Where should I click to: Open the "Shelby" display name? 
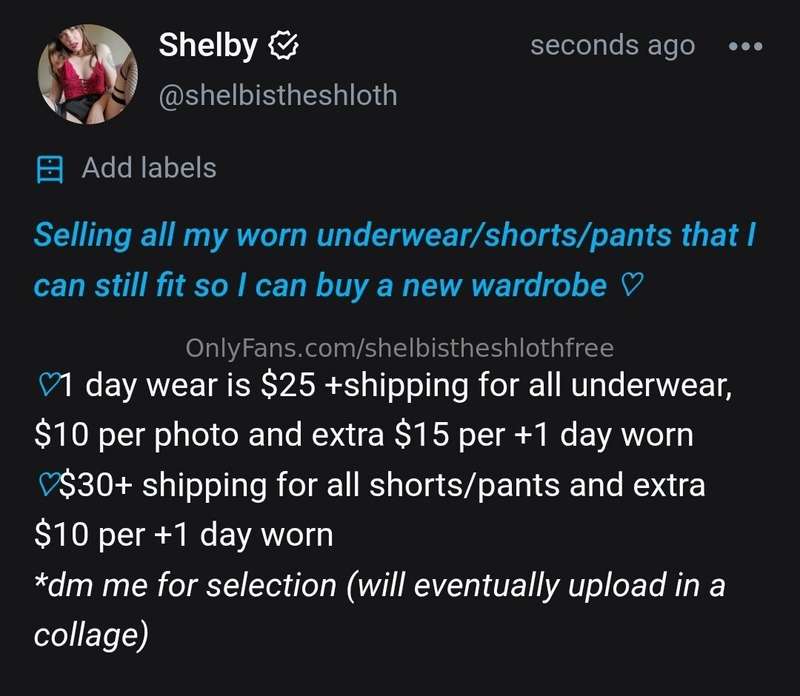click(208, 45)
